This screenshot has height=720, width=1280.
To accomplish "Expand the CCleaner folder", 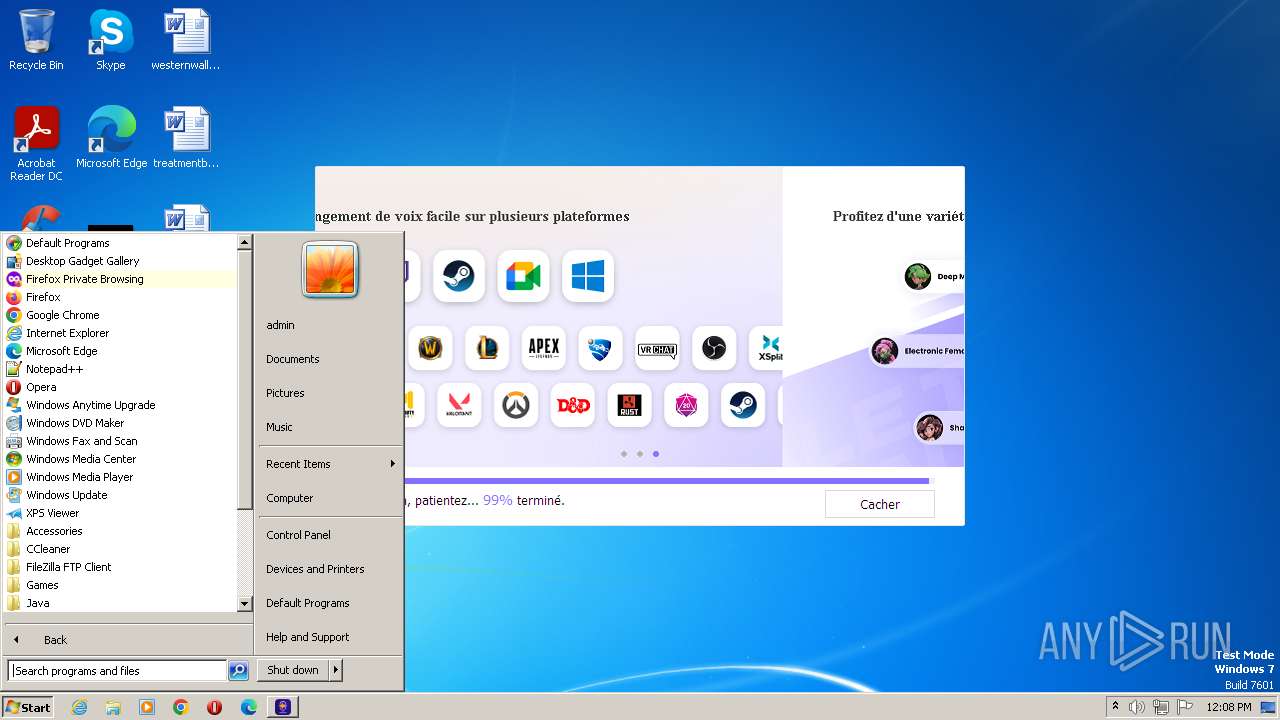I will (120, 549).
